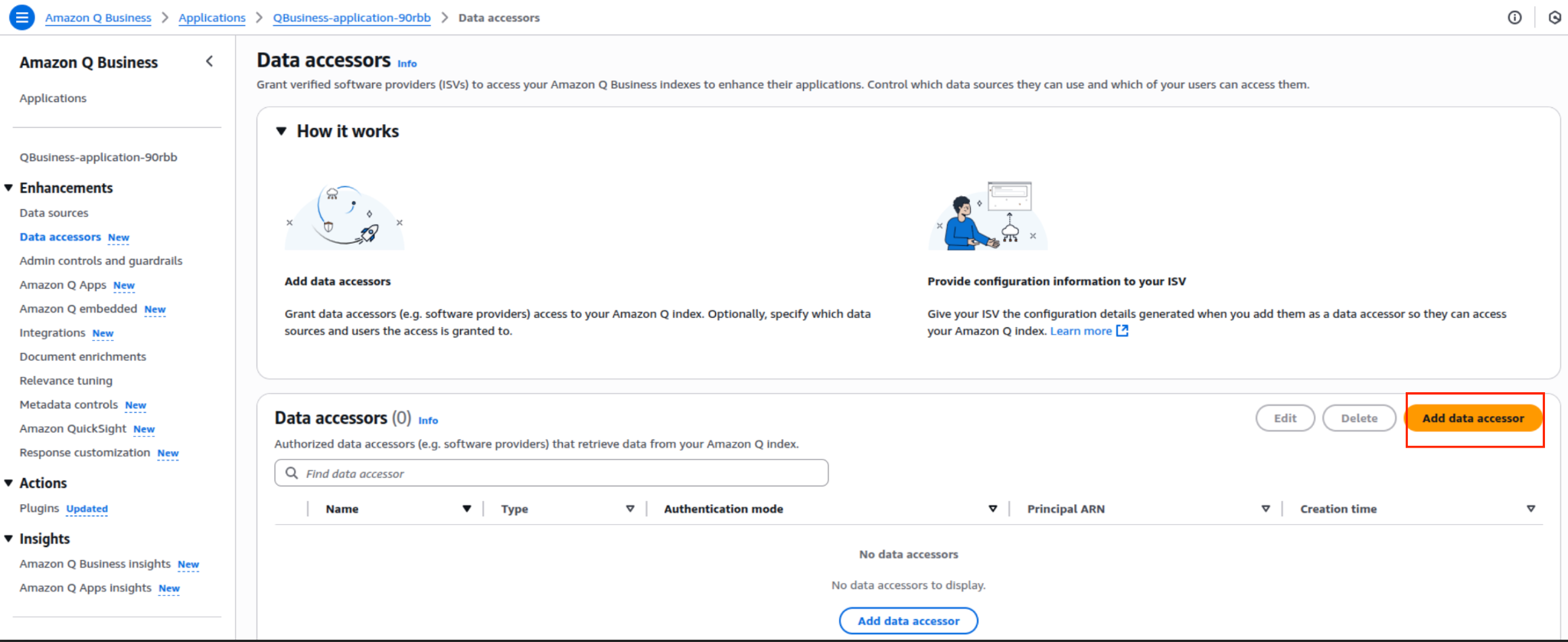Collapse the Amazon Q Business side panel

point(209,61)
